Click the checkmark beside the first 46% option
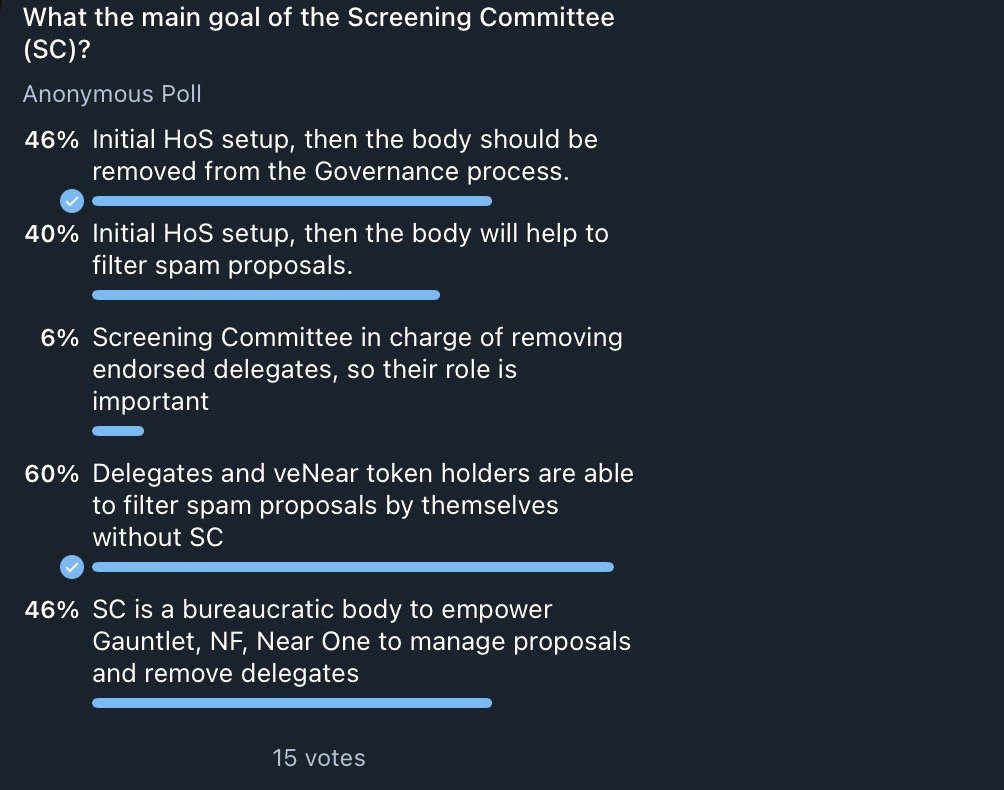 pyautogui.click(x=72, y=201)
